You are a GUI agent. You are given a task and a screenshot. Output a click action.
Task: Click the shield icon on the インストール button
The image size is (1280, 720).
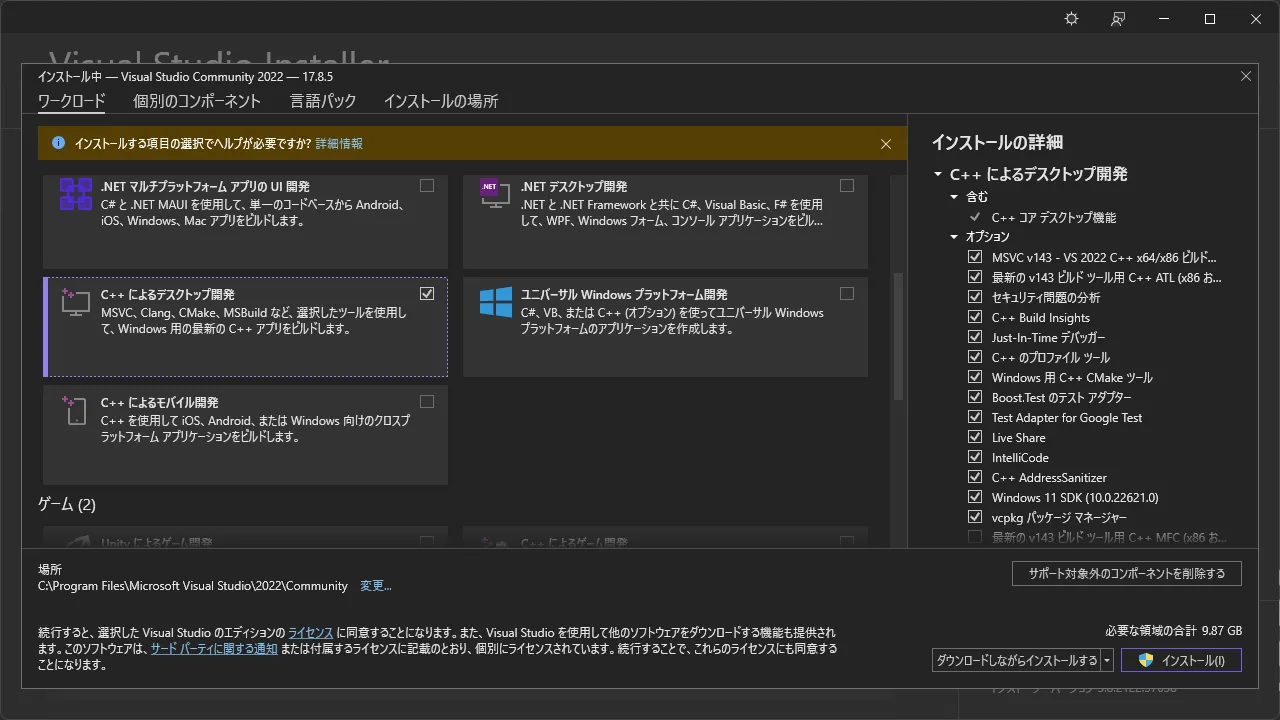pos(1146,660)
